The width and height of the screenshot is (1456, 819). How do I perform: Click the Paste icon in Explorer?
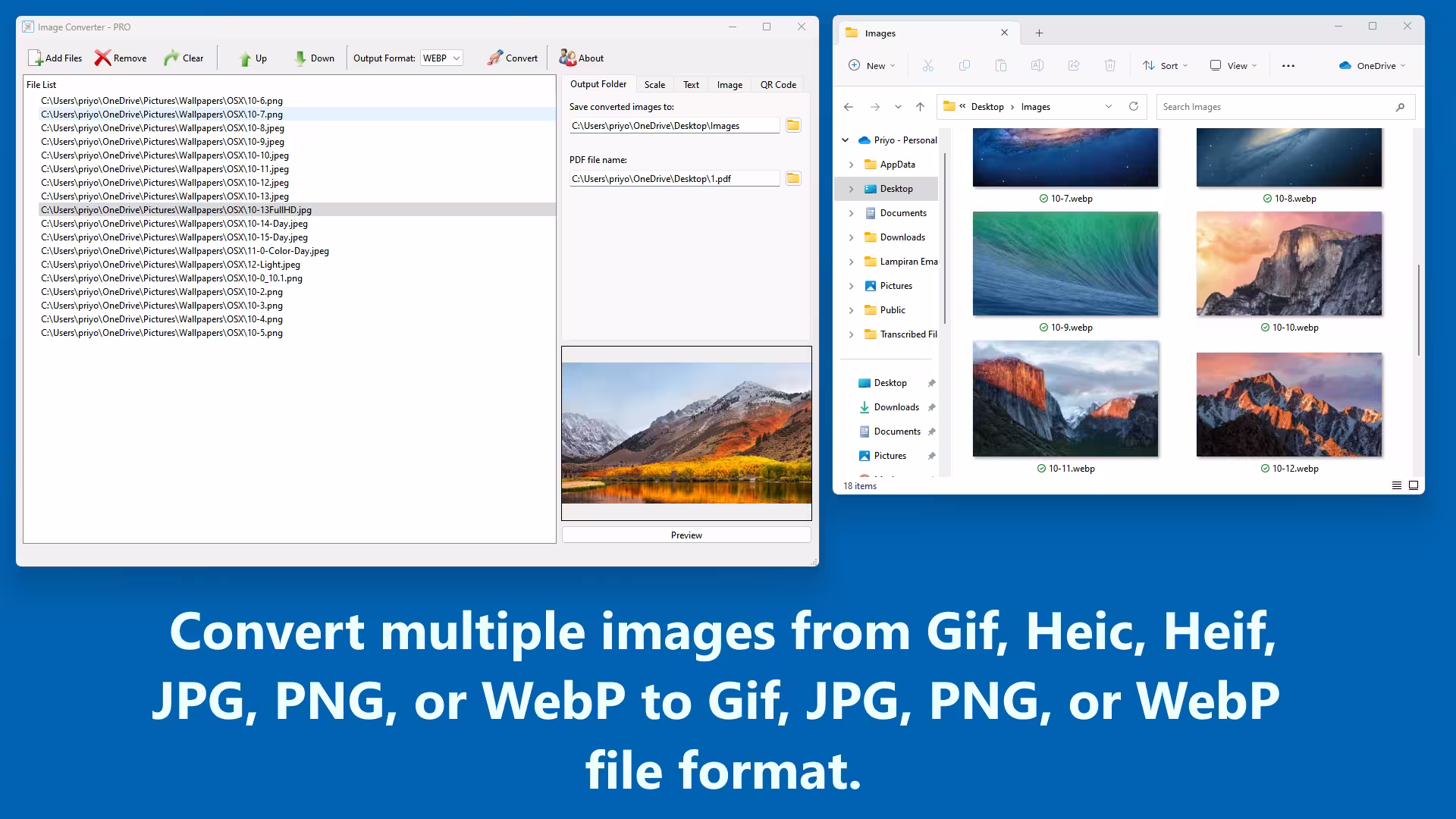tap(1001, 65)
